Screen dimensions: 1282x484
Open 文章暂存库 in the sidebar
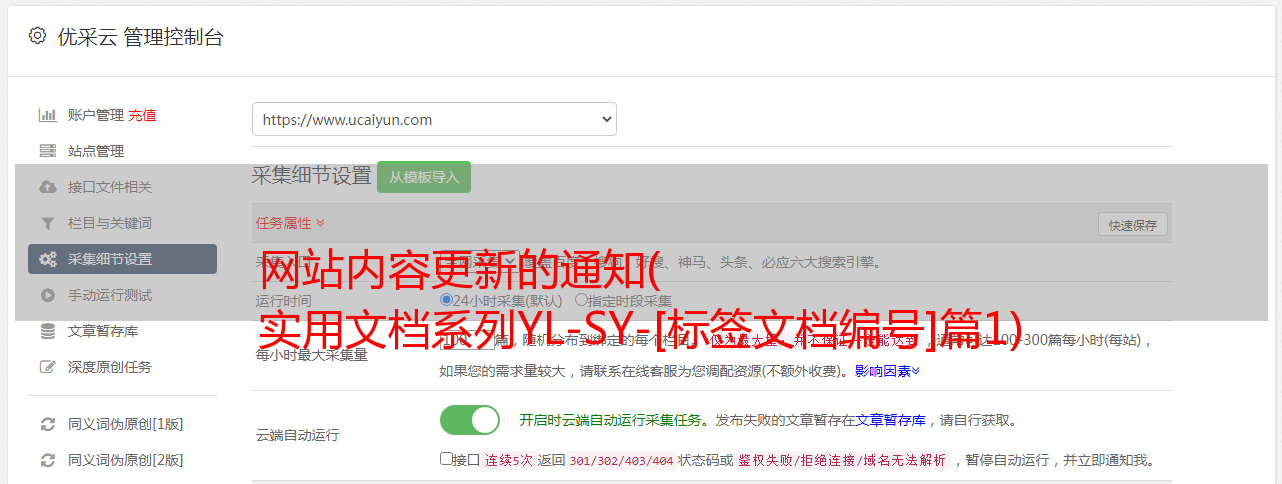pos(103,331)
